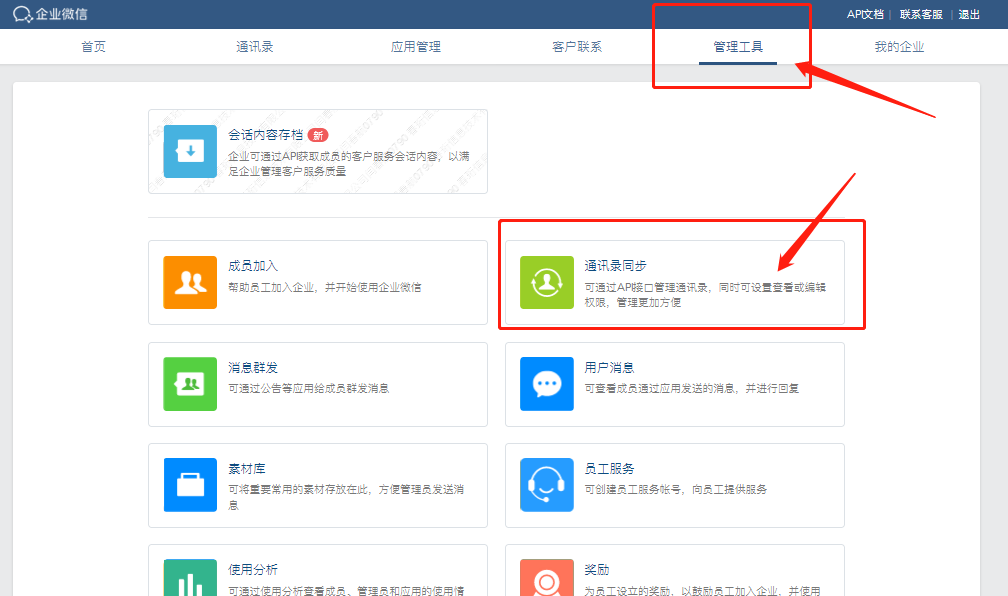Image resolution: width=1008 pixels, height=596 pixels.
Task: Open the 消息群发 title link
Action: coord(253,367)
